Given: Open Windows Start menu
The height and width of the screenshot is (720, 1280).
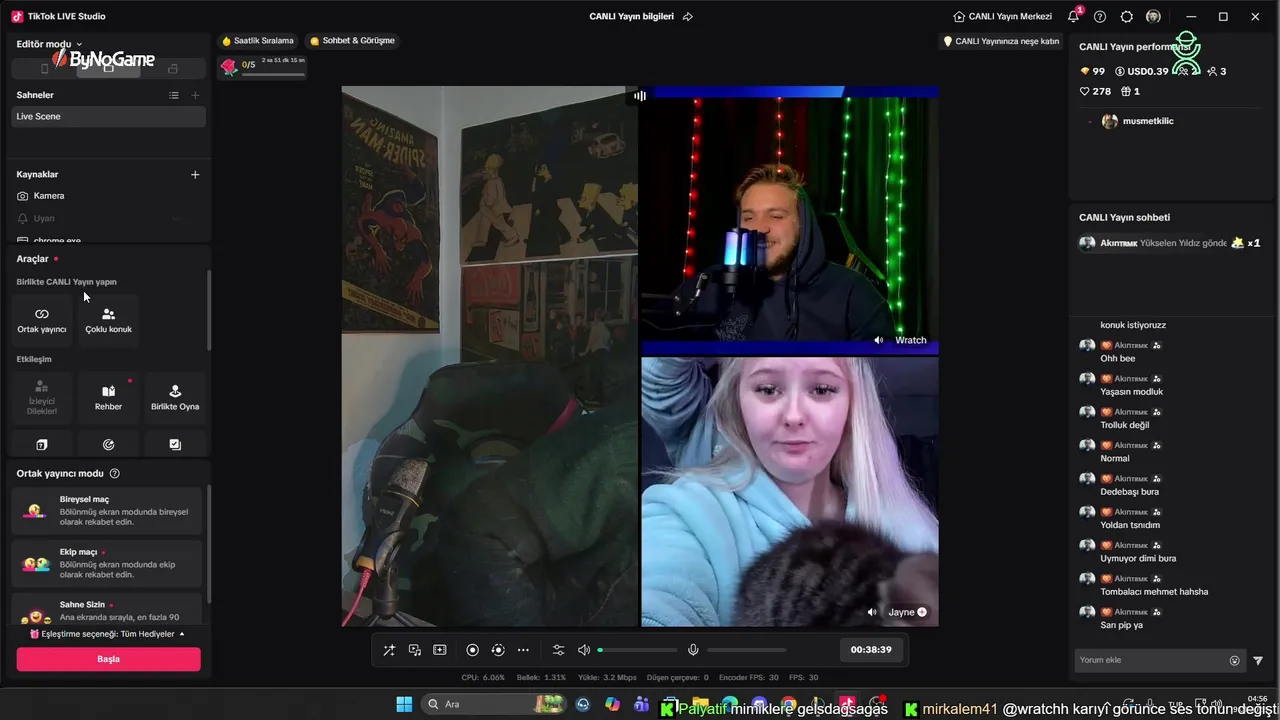Looking at the screenshot, I should pos(404,704).
